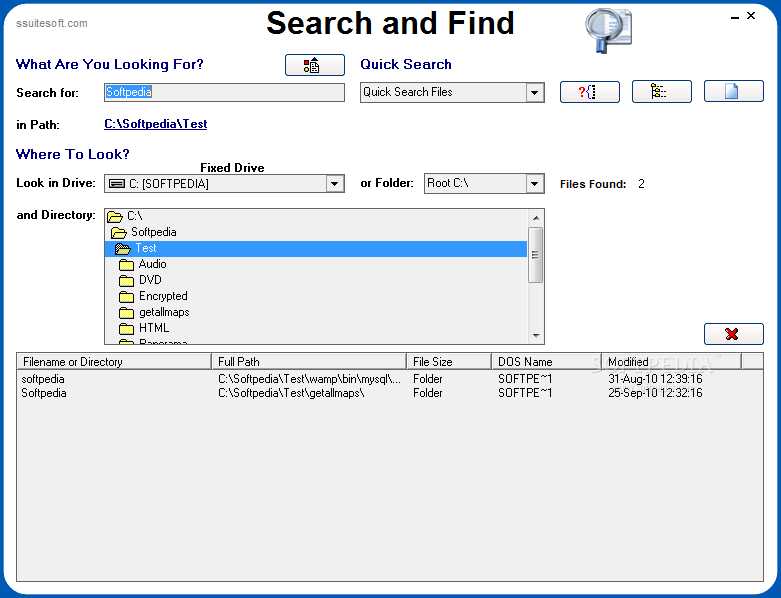The image size is (781, 598).
Task: Click the blank document icon button
Action: (733, 92)
